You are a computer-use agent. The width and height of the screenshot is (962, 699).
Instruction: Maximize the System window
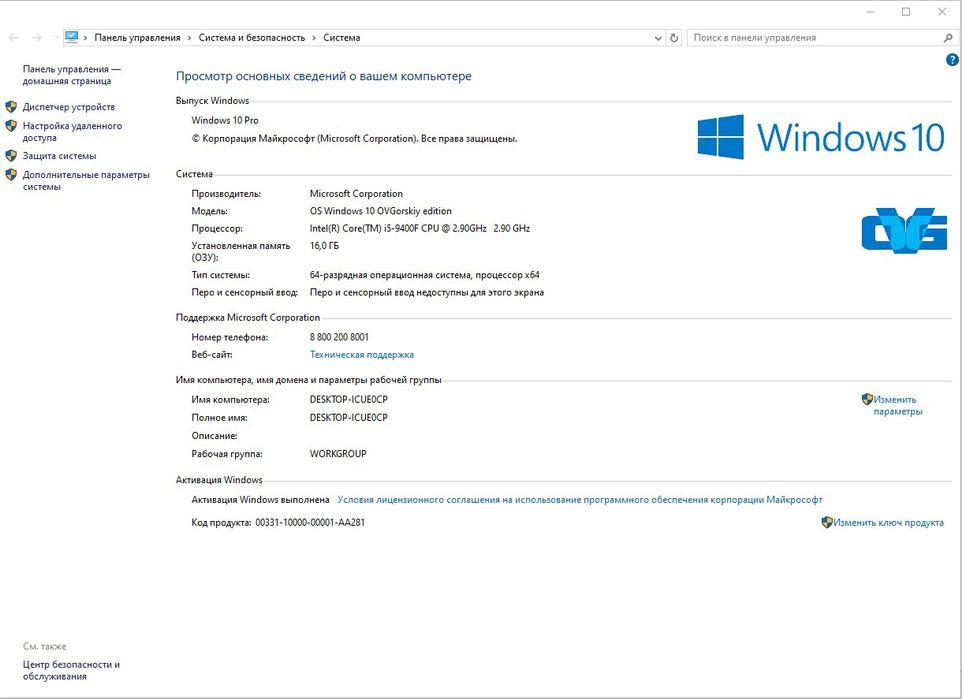[906, 12]
